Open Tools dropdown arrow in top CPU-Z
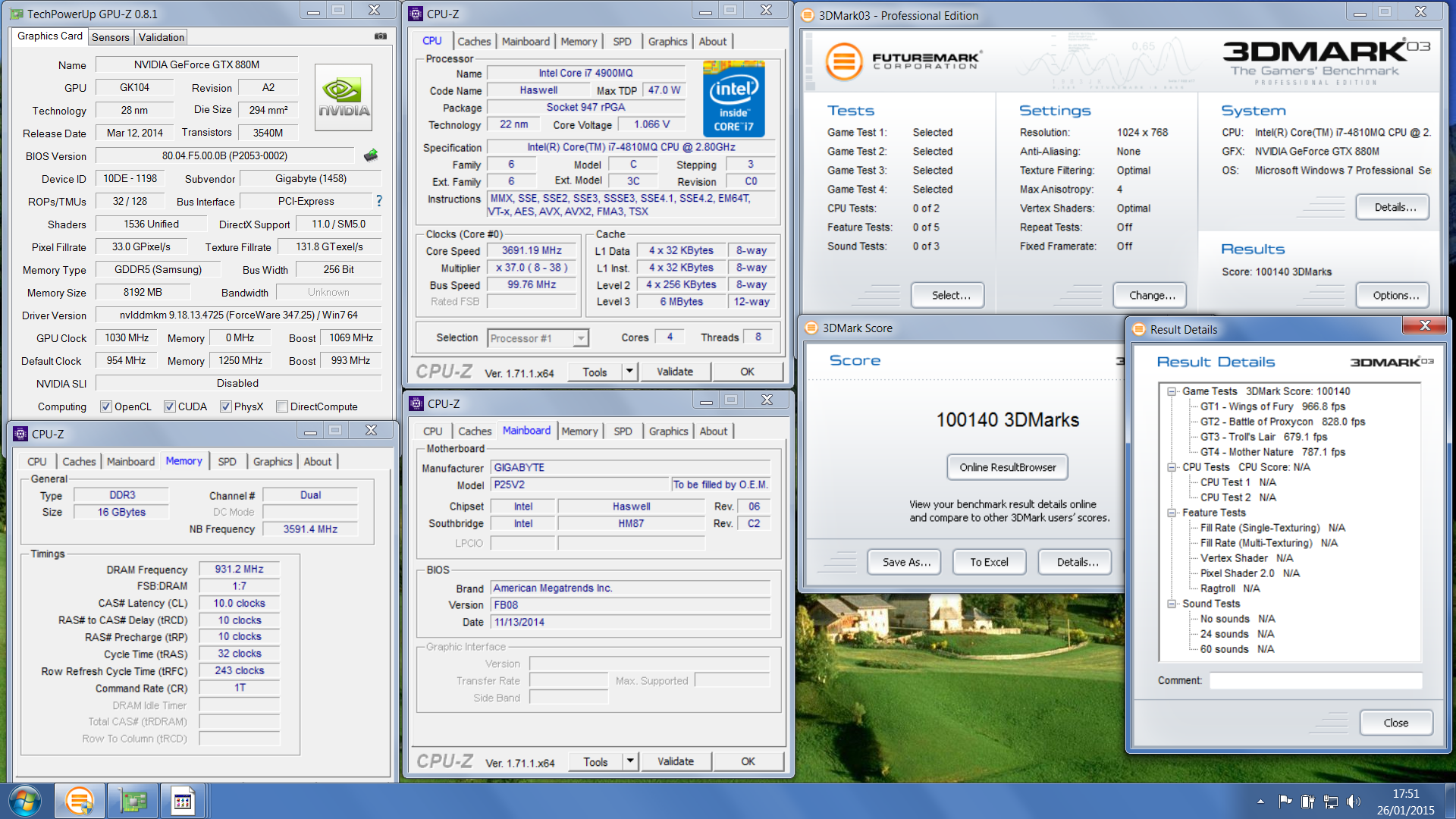The image size is (1456, 819). pos(629,372)
